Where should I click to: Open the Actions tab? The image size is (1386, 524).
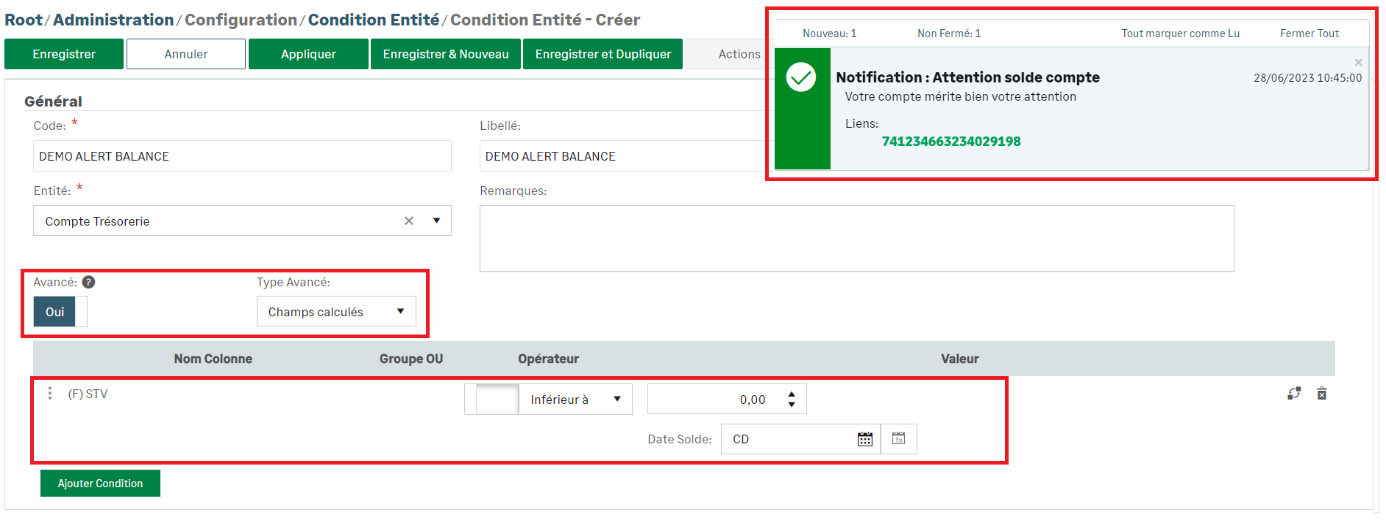click(738, 54)
